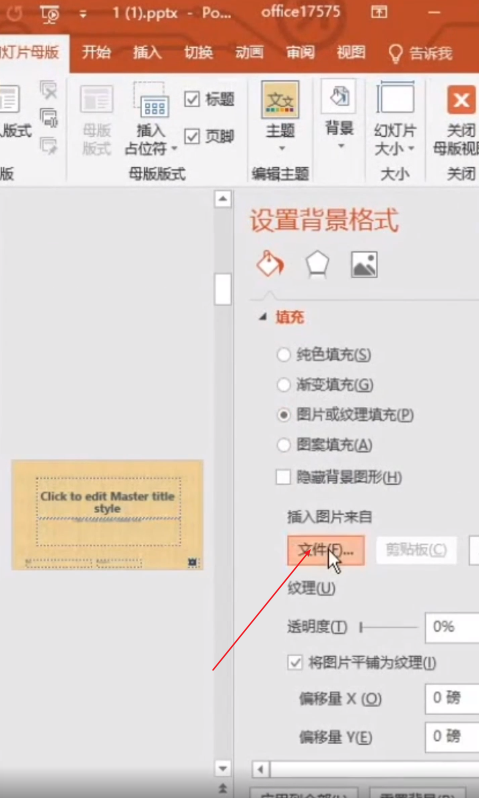Click the 透明度 0% value field
The height and width of the screenshot is (798, 479).
(x=452, y=628)
